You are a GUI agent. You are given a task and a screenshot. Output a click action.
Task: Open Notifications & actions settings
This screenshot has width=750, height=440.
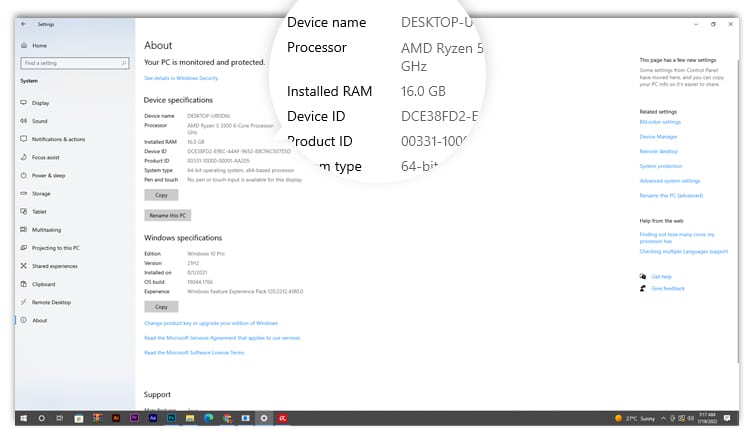coord(58,139)
